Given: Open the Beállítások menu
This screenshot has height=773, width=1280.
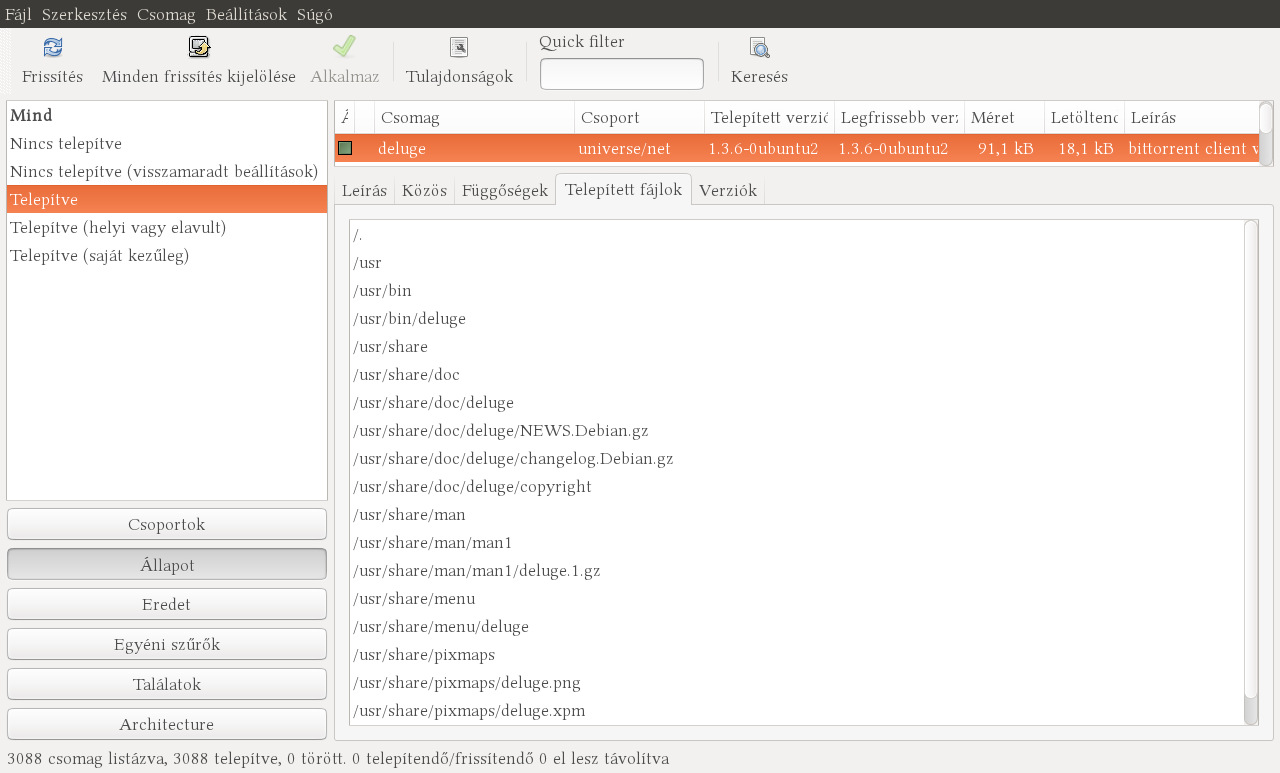Looking at the screenshot, I should [x=246, y=14].
